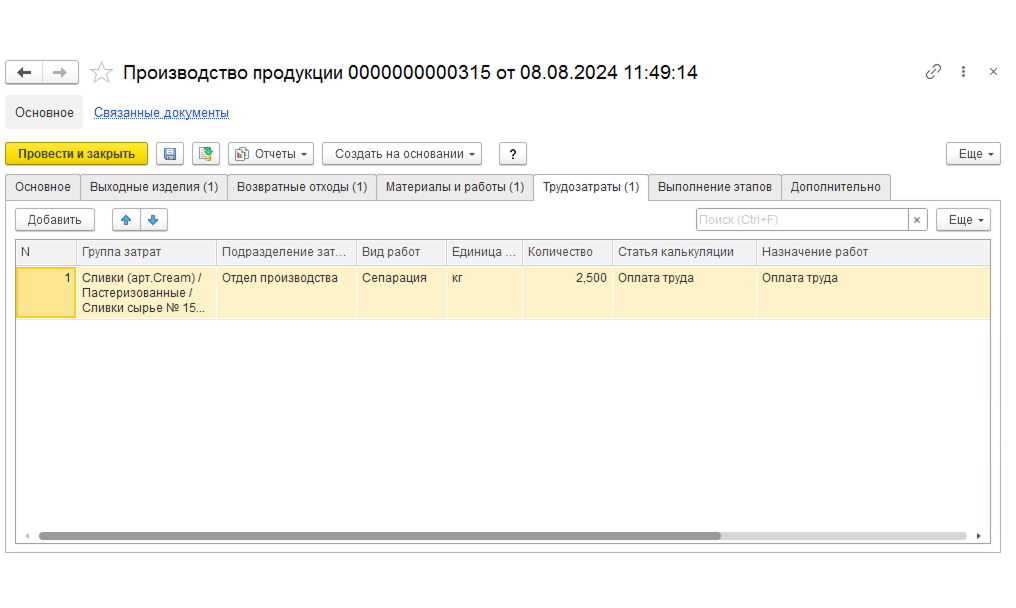Go back with the left arrow button
Image resolution: width=1016 pixels, height=608 pixels.
click(x=24, y=72)
